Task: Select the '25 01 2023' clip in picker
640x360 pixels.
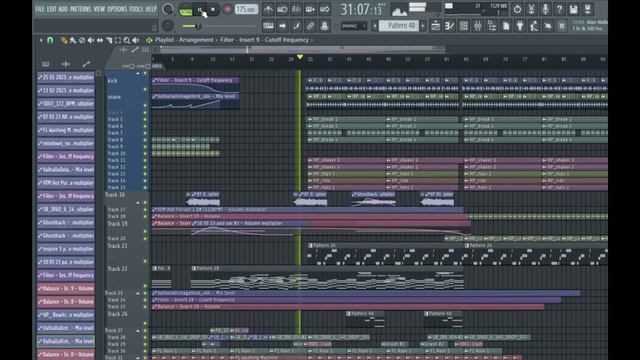Action: tap(66, 77)
